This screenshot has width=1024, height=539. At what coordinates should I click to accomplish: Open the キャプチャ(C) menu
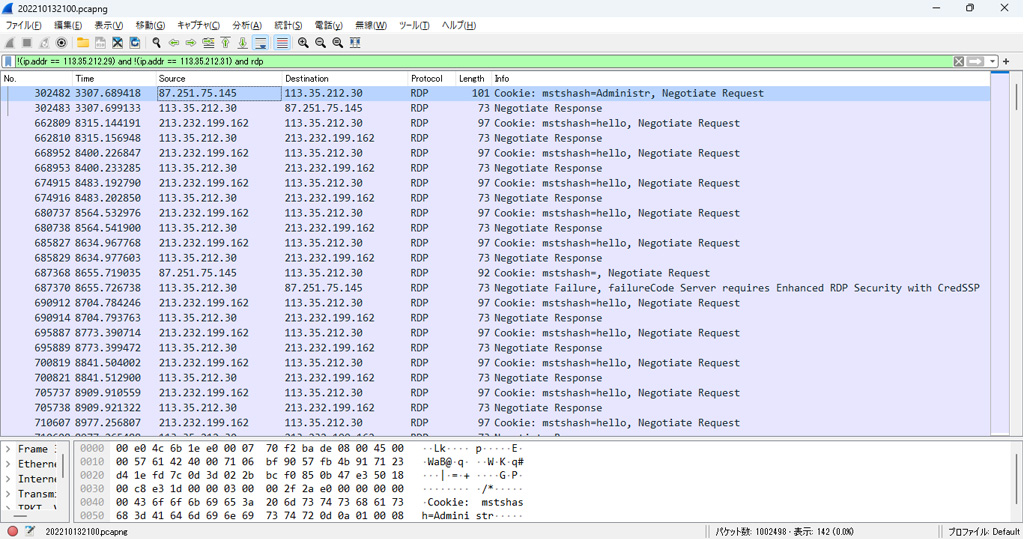(199, 25)
